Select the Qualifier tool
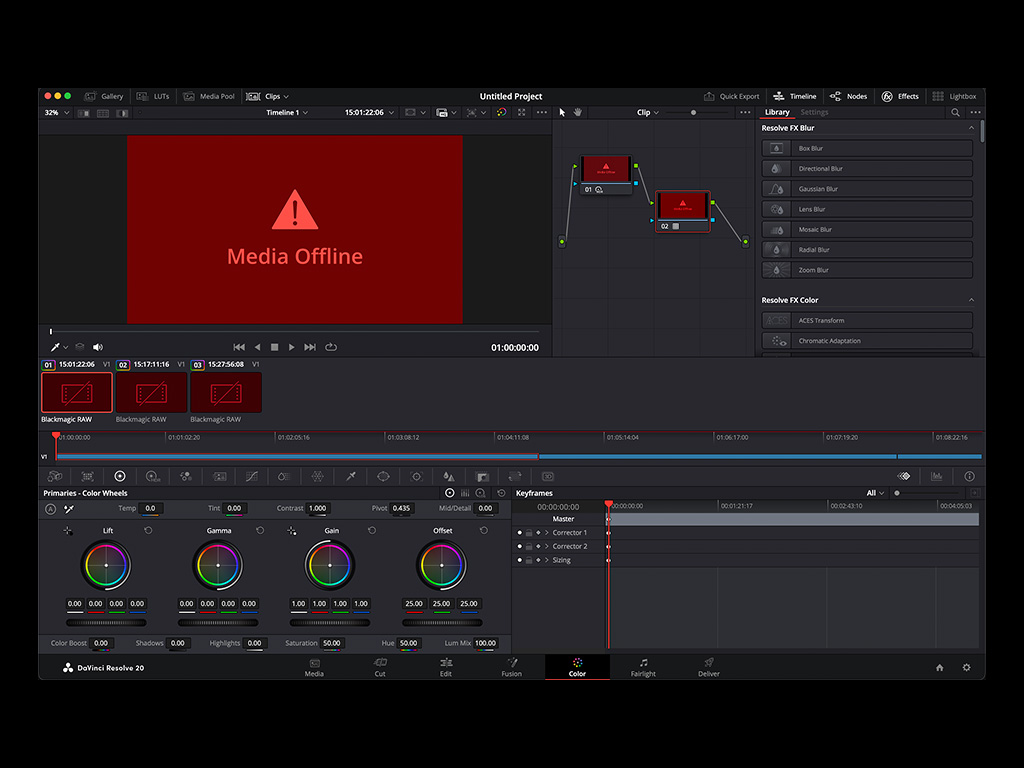This screenshot has width=1024, height=768. [x=350, y=476]
